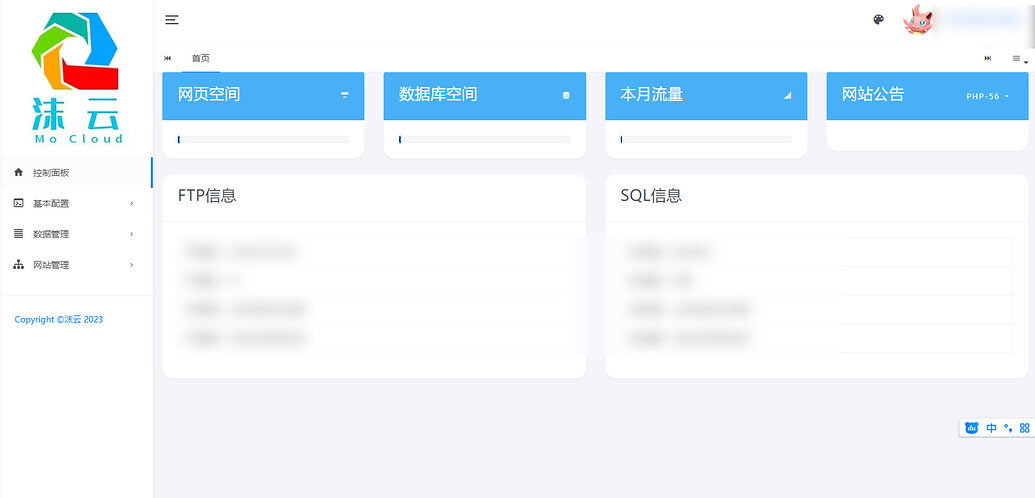
Task: Click the 数据库空间 card header
Action: (484, 96)
